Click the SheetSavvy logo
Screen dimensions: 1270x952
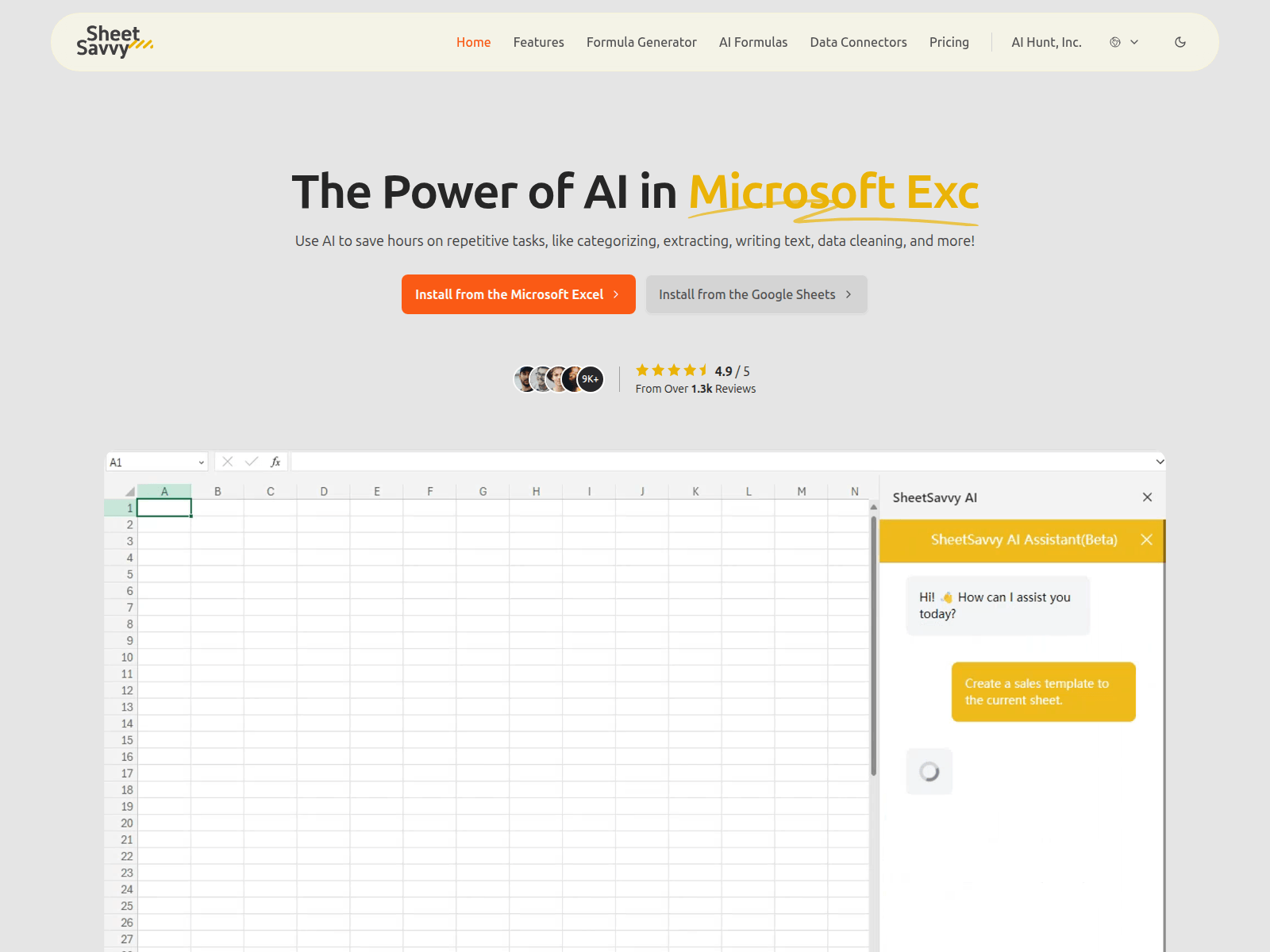(x=114, y=42)
